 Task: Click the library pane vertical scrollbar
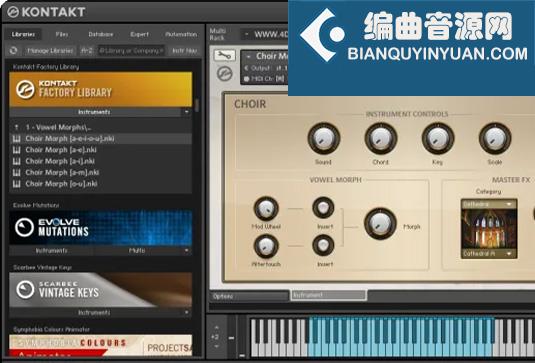coord(197,105)
